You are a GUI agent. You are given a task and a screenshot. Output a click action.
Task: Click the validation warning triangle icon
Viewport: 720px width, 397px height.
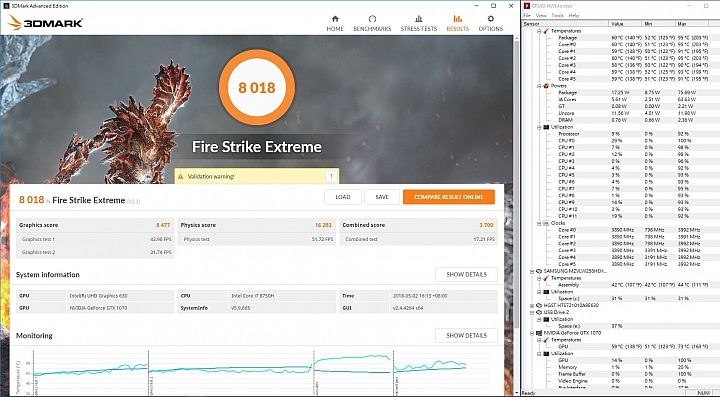pos(180,176)
